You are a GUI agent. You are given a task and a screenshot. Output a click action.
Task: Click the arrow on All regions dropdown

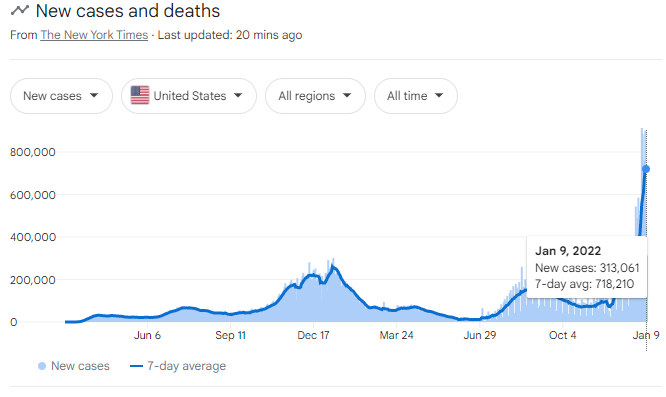[x=347, y=96]
